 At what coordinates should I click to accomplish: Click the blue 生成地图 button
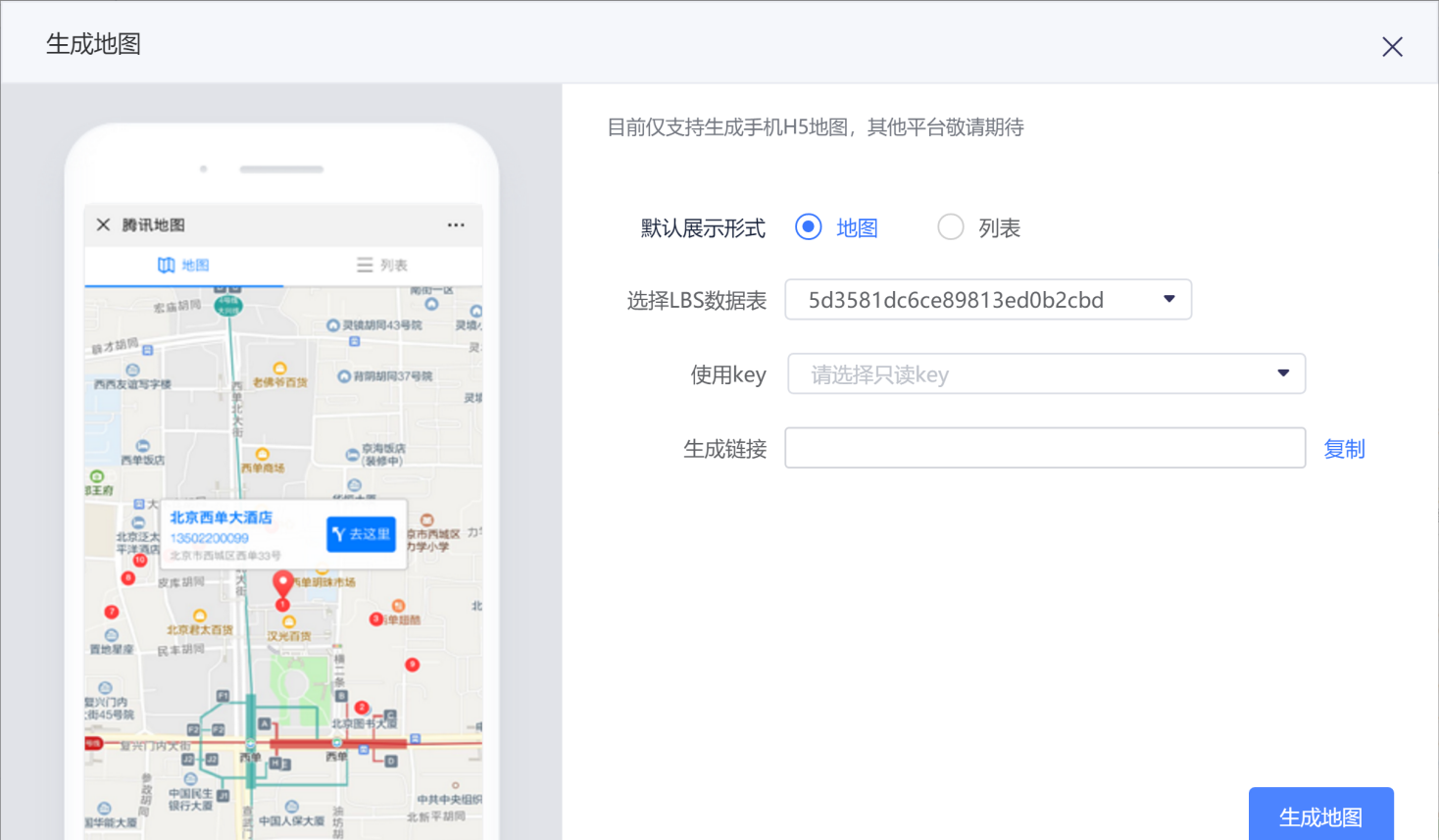point(1320,815)
